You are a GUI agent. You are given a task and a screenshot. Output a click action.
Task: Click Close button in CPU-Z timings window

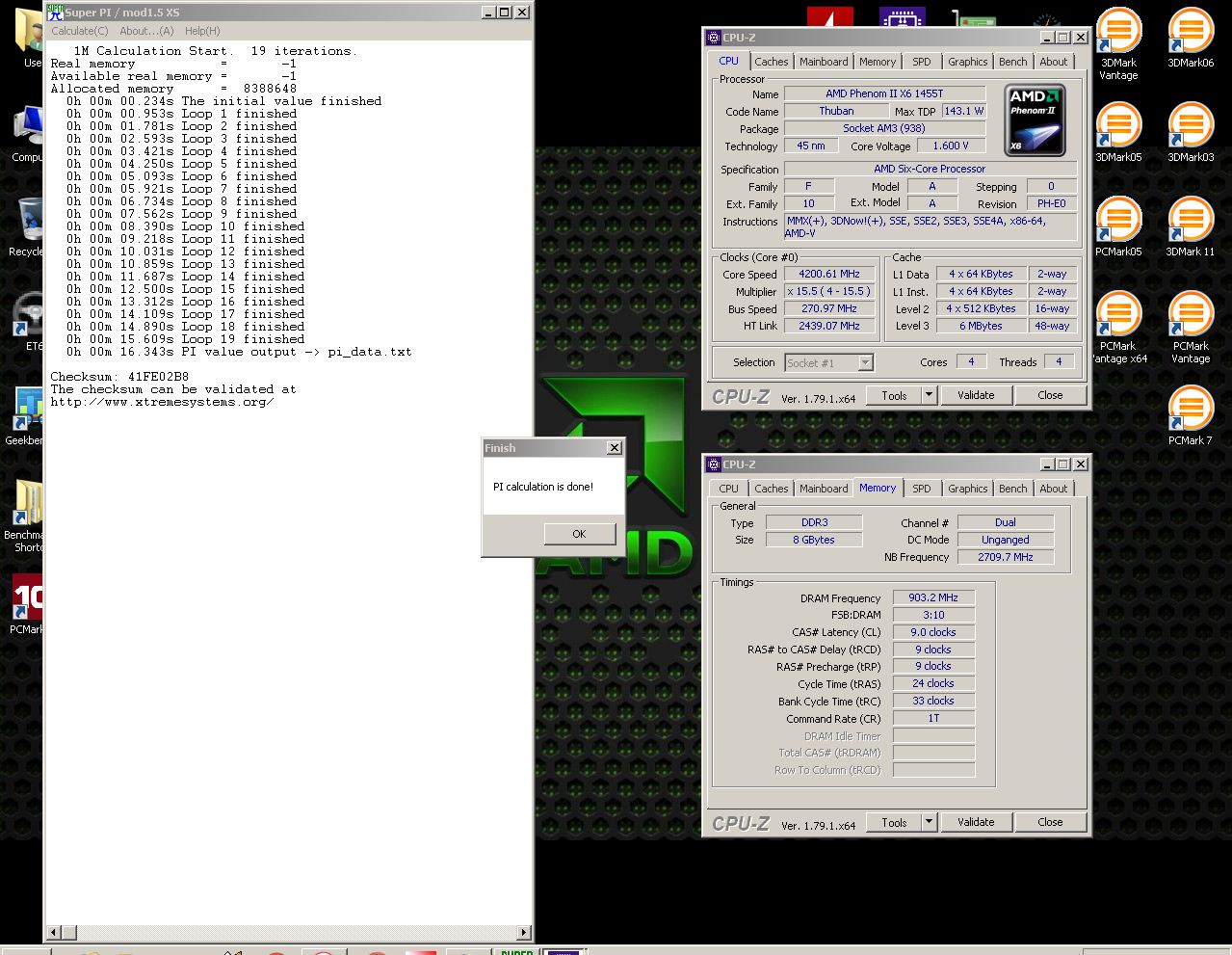[1050, 822]
